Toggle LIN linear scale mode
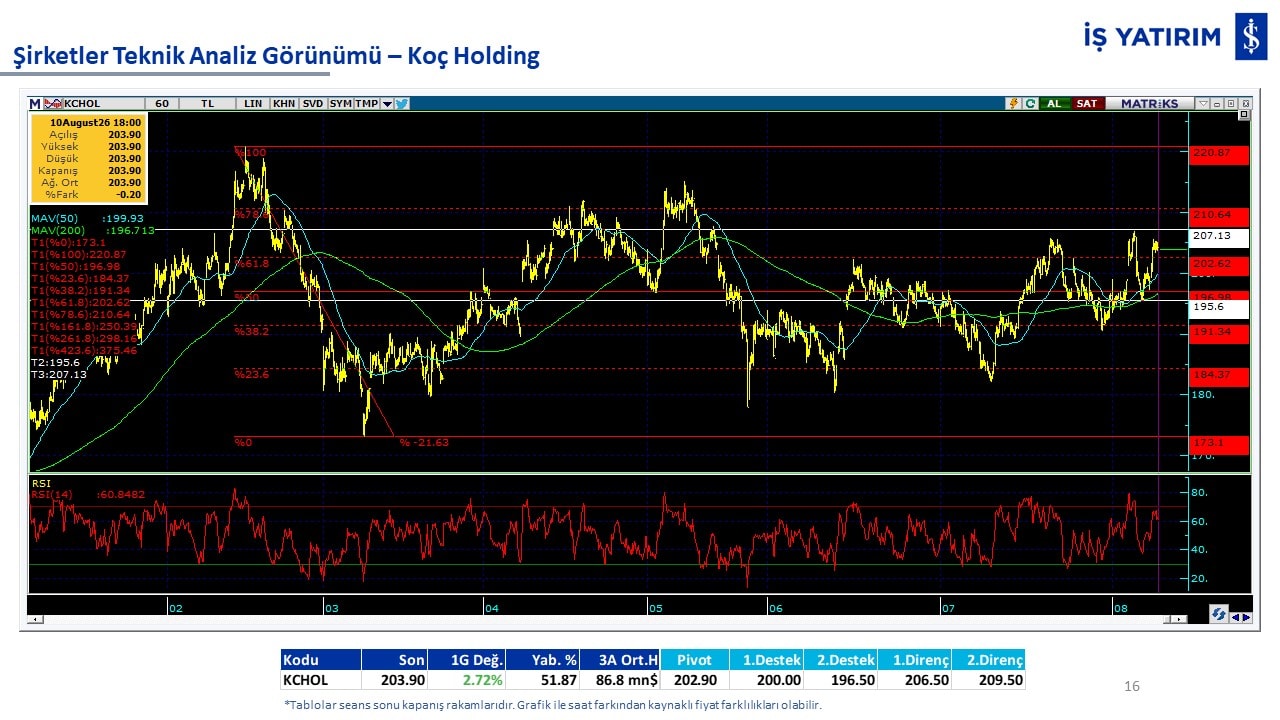Screen dimensions: 1280x720 tap(253, 103)
